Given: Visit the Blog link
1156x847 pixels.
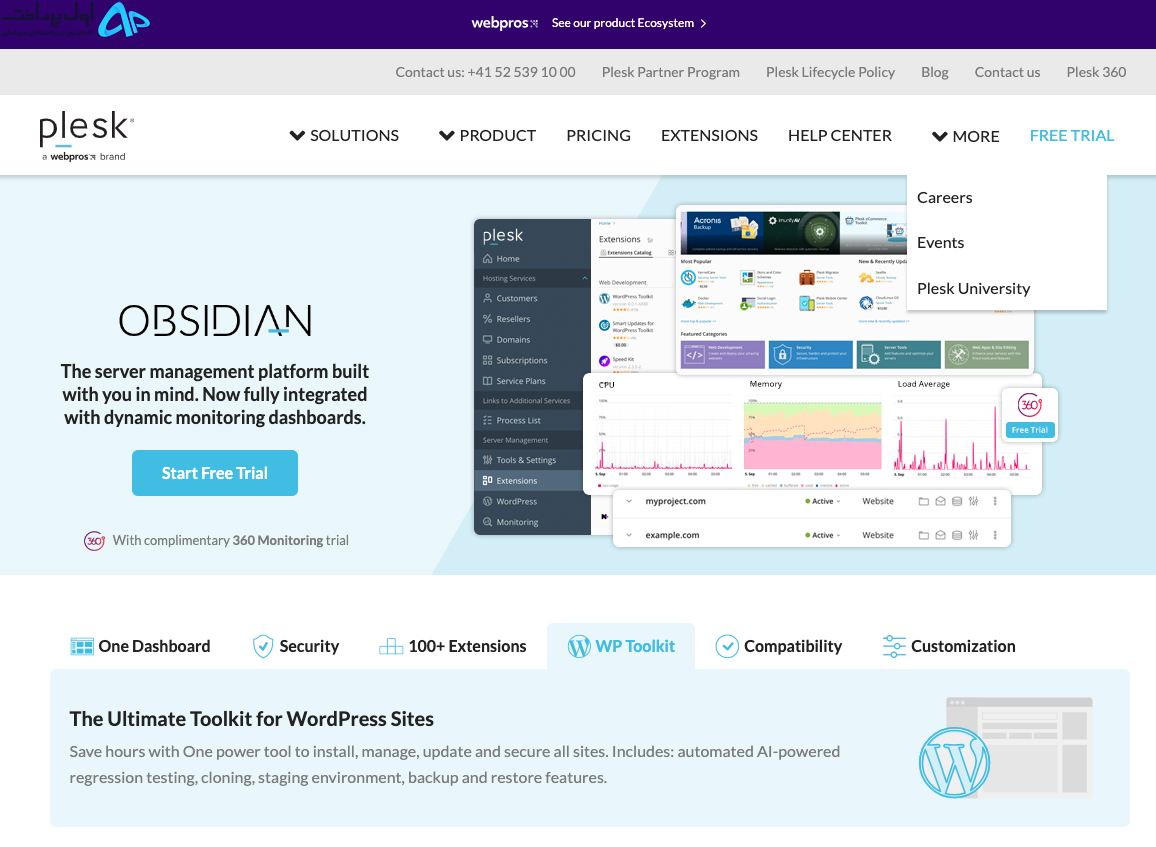Looking at the screenshot, I should tap(934, 72).
